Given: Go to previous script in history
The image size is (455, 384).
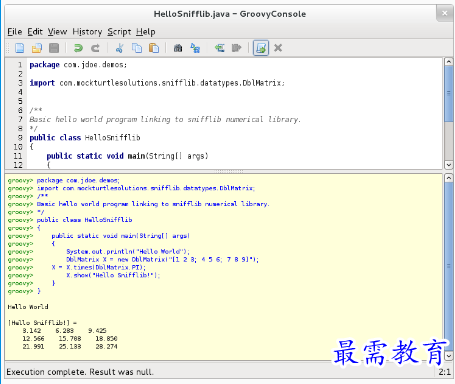Looking at the screenshot, I should pos(219,48).
